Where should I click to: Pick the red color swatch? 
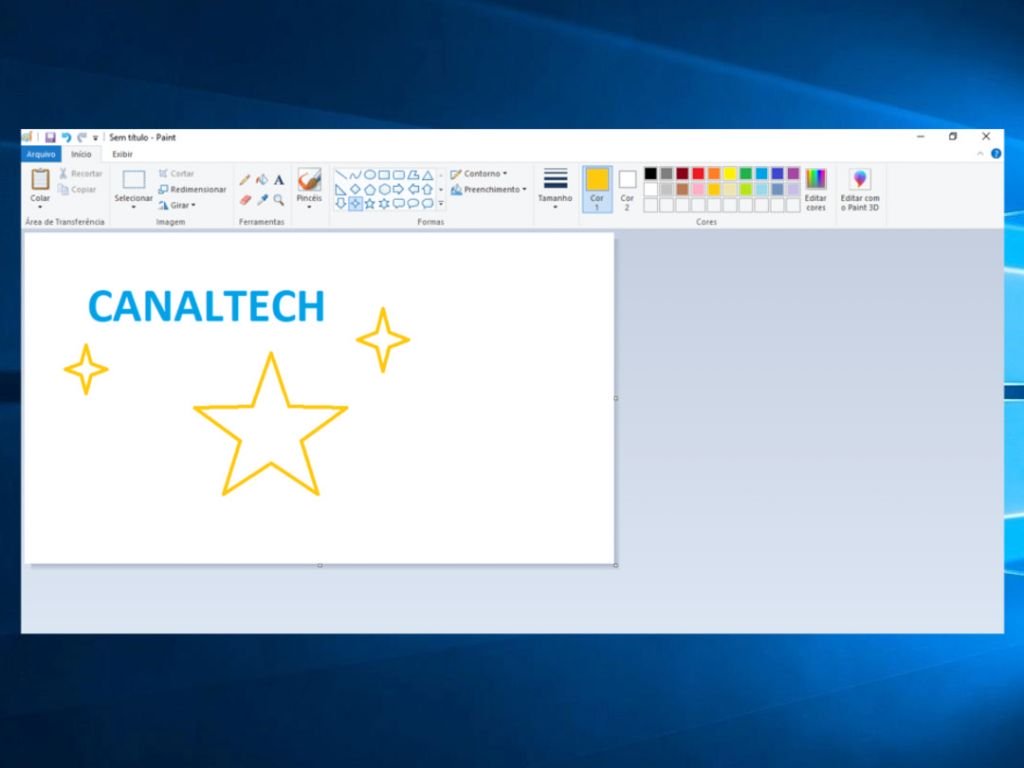(x=698, y=173)
